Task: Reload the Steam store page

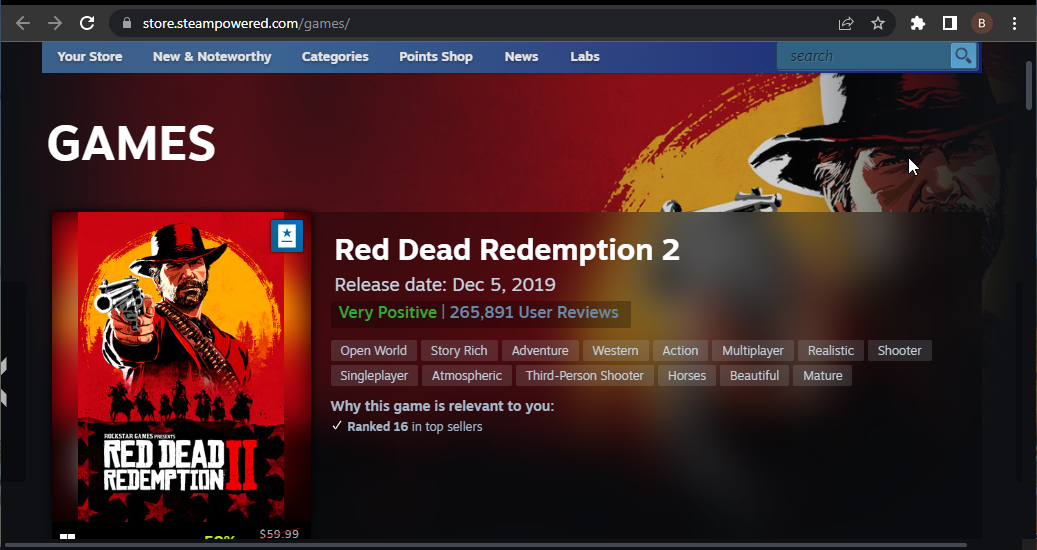Action: click(x=87, y=23)
